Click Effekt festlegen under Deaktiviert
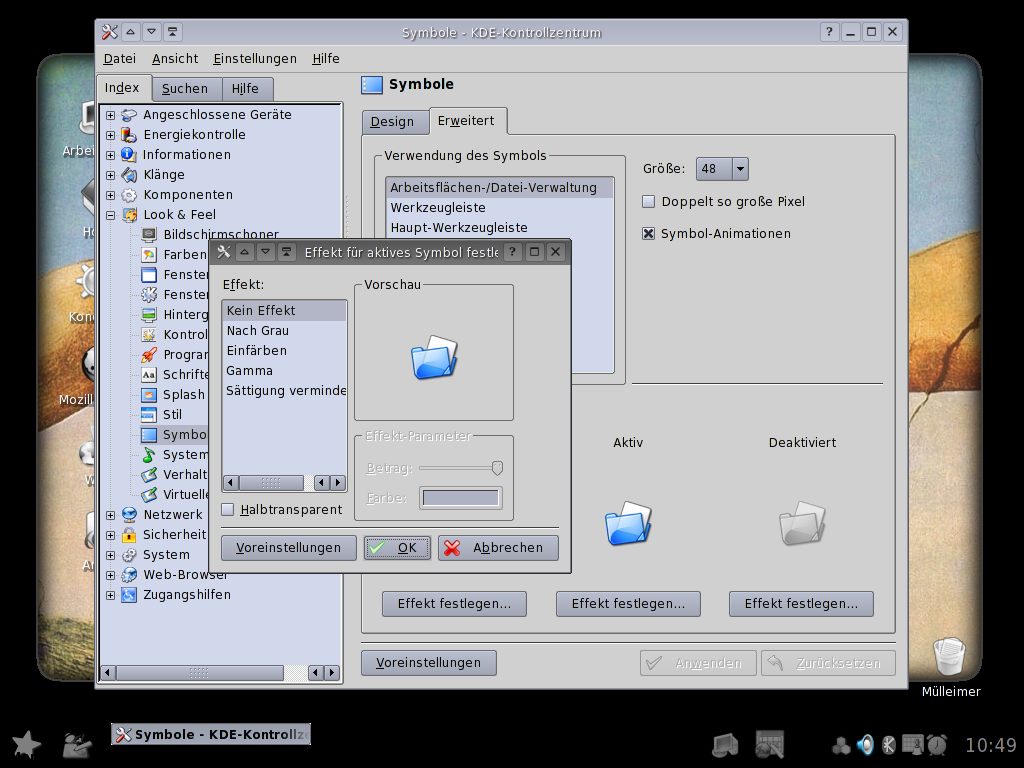Image resolution: width=1024 pixels, height=768 pixels. (801, 604)
